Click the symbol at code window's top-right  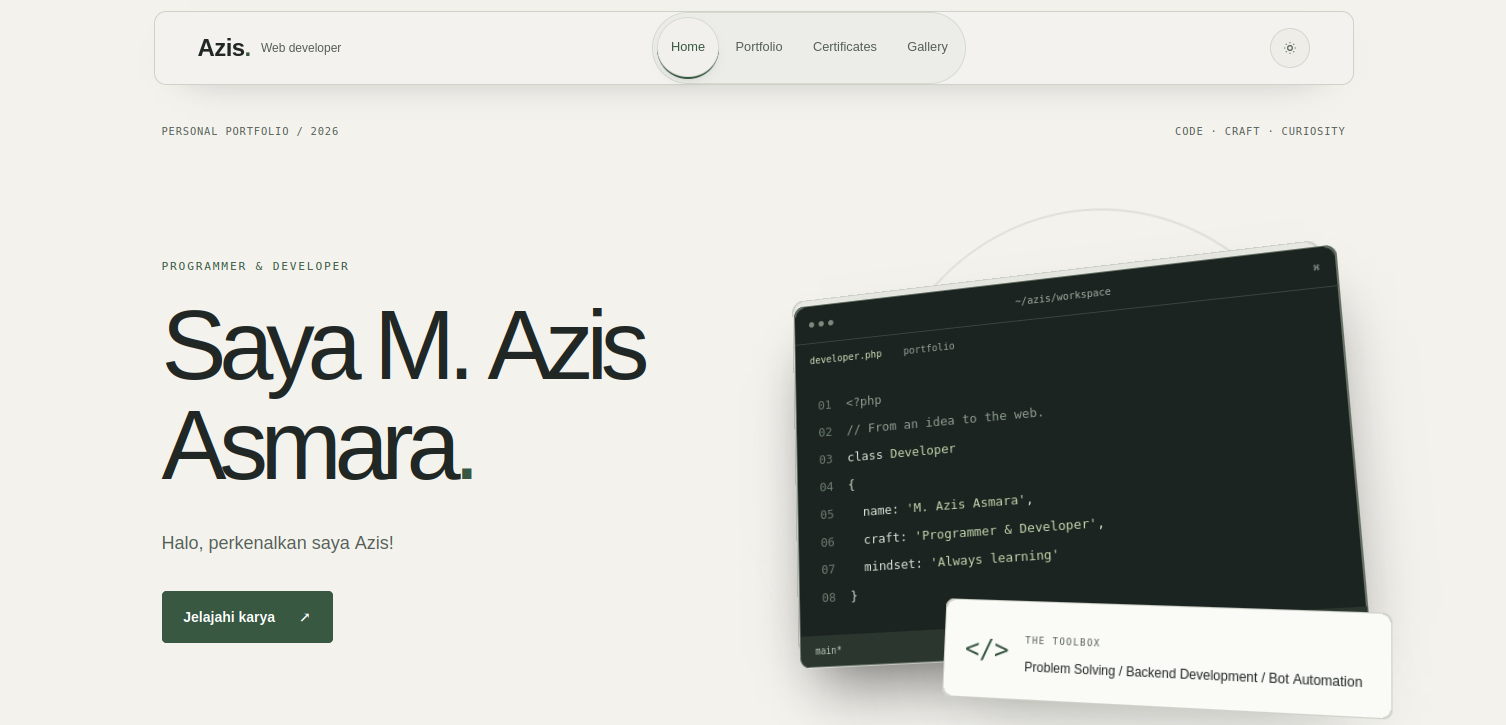pyautogui.click(x=1316, y=267)
